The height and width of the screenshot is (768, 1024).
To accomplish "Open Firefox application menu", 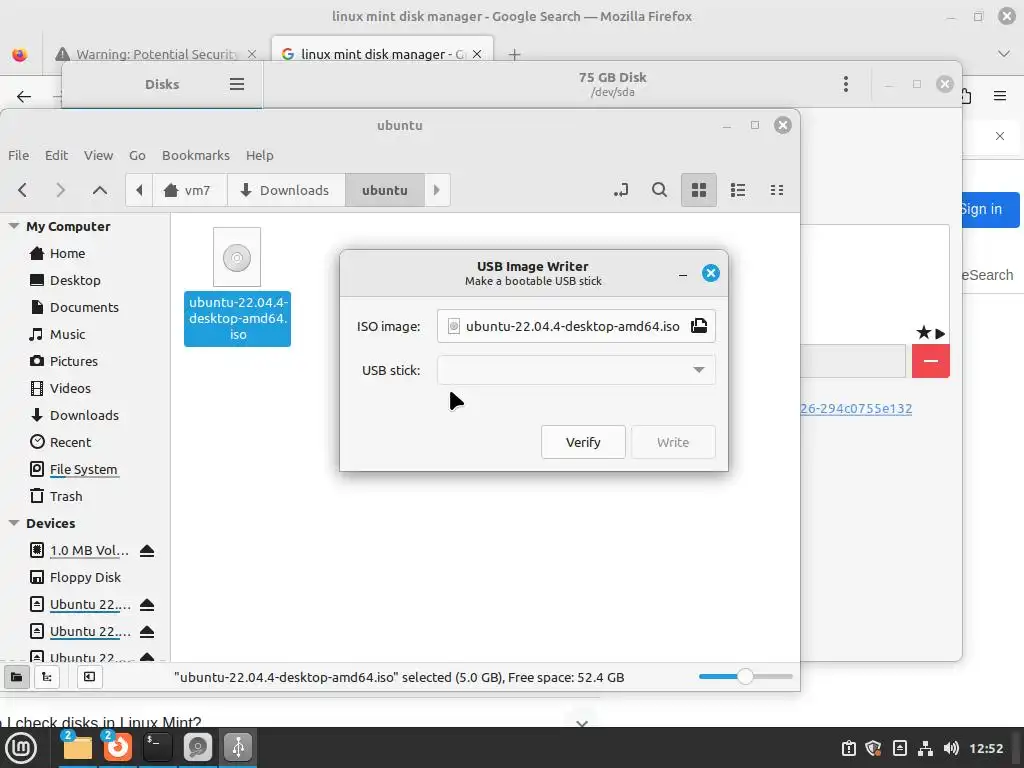I will 1000,96.
